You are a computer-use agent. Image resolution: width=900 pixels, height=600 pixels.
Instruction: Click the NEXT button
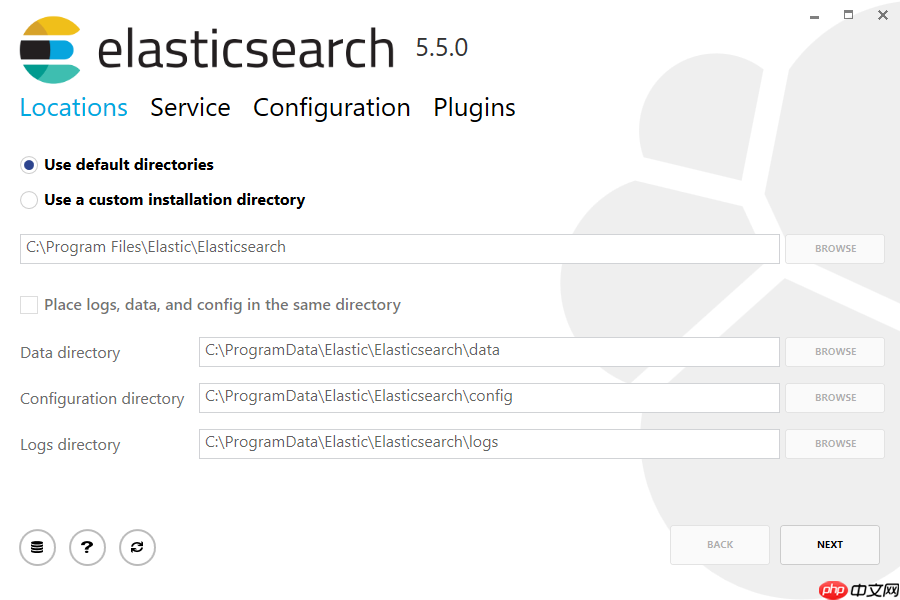click(x=829, y=544)
